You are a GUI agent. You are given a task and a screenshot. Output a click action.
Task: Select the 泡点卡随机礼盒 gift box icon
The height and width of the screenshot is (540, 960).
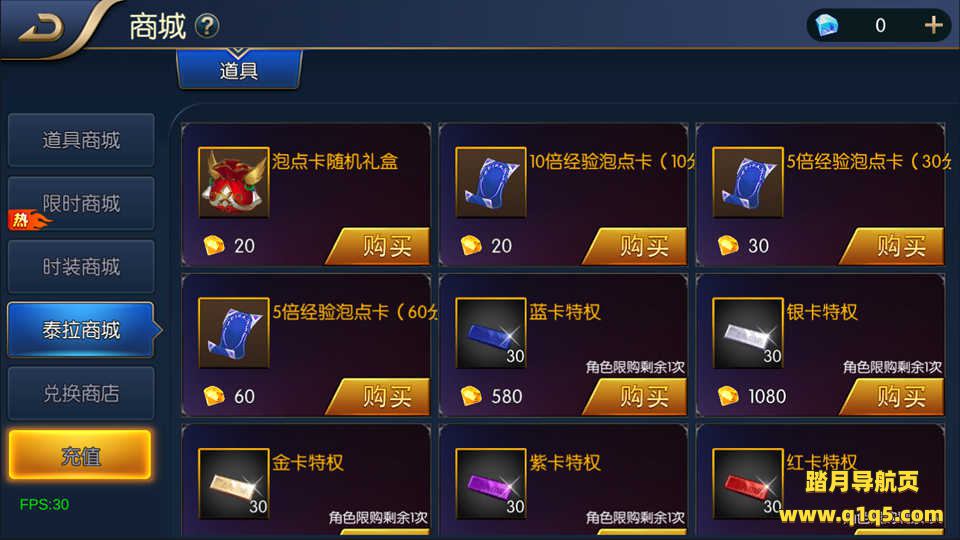click(x=234, y=182)
